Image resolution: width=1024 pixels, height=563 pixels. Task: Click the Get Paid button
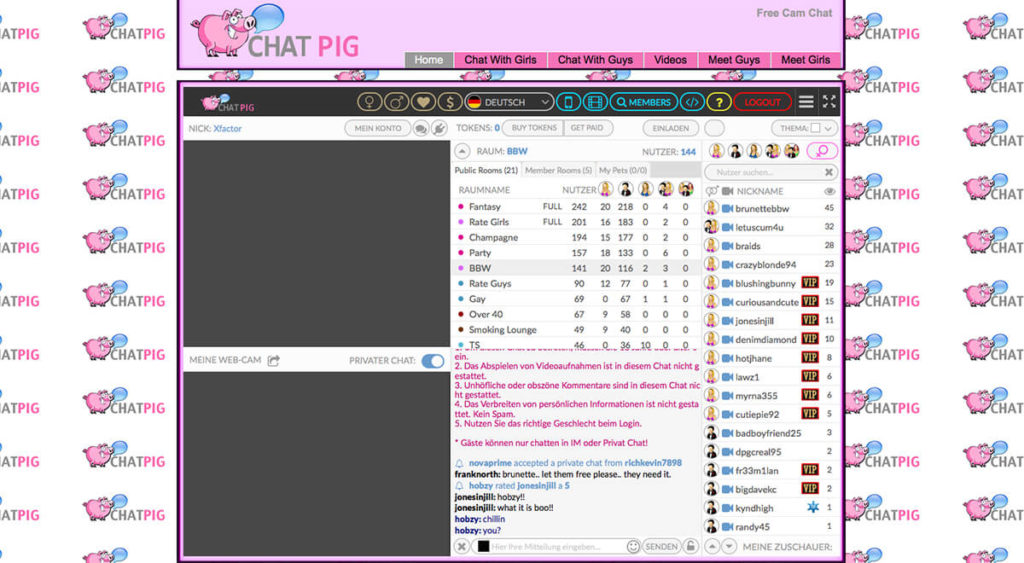click(x=587, y=128)
